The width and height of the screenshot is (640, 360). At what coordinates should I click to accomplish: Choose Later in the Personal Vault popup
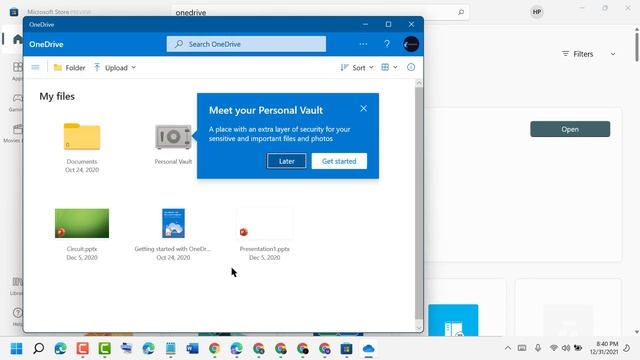click(x=287, y=161)
